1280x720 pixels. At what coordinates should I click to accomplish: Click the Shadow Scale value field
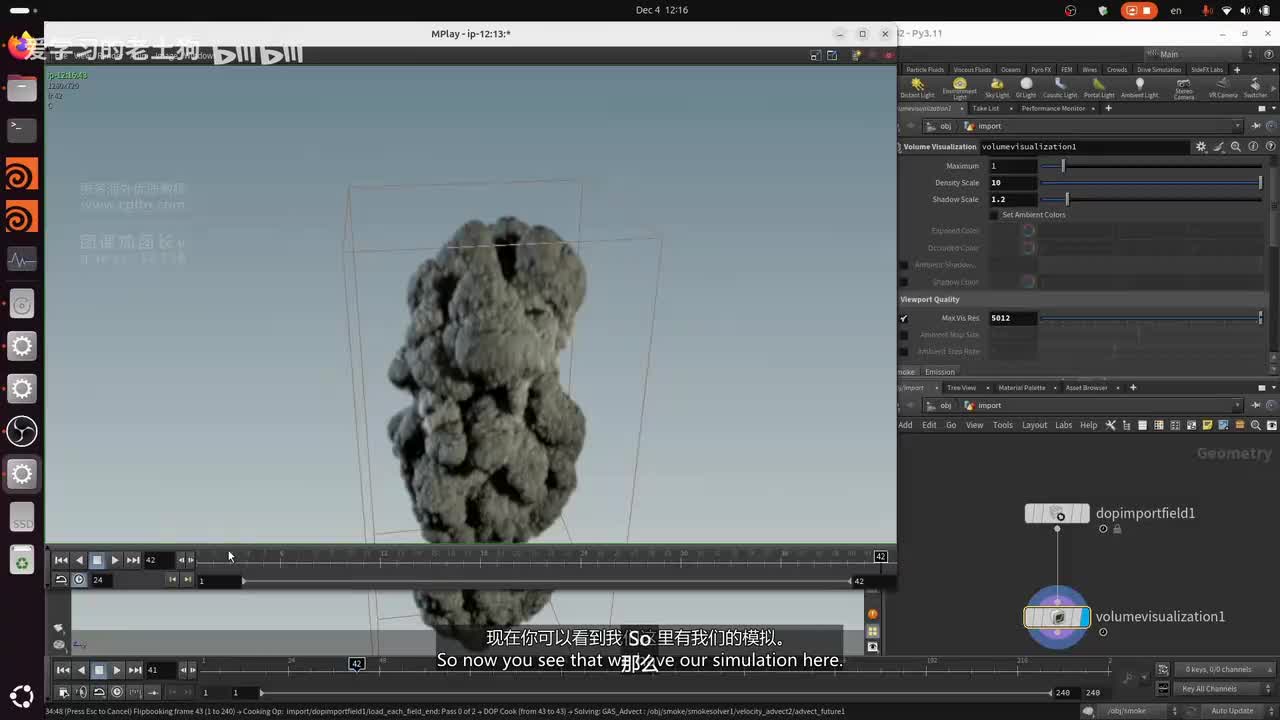1012,200
